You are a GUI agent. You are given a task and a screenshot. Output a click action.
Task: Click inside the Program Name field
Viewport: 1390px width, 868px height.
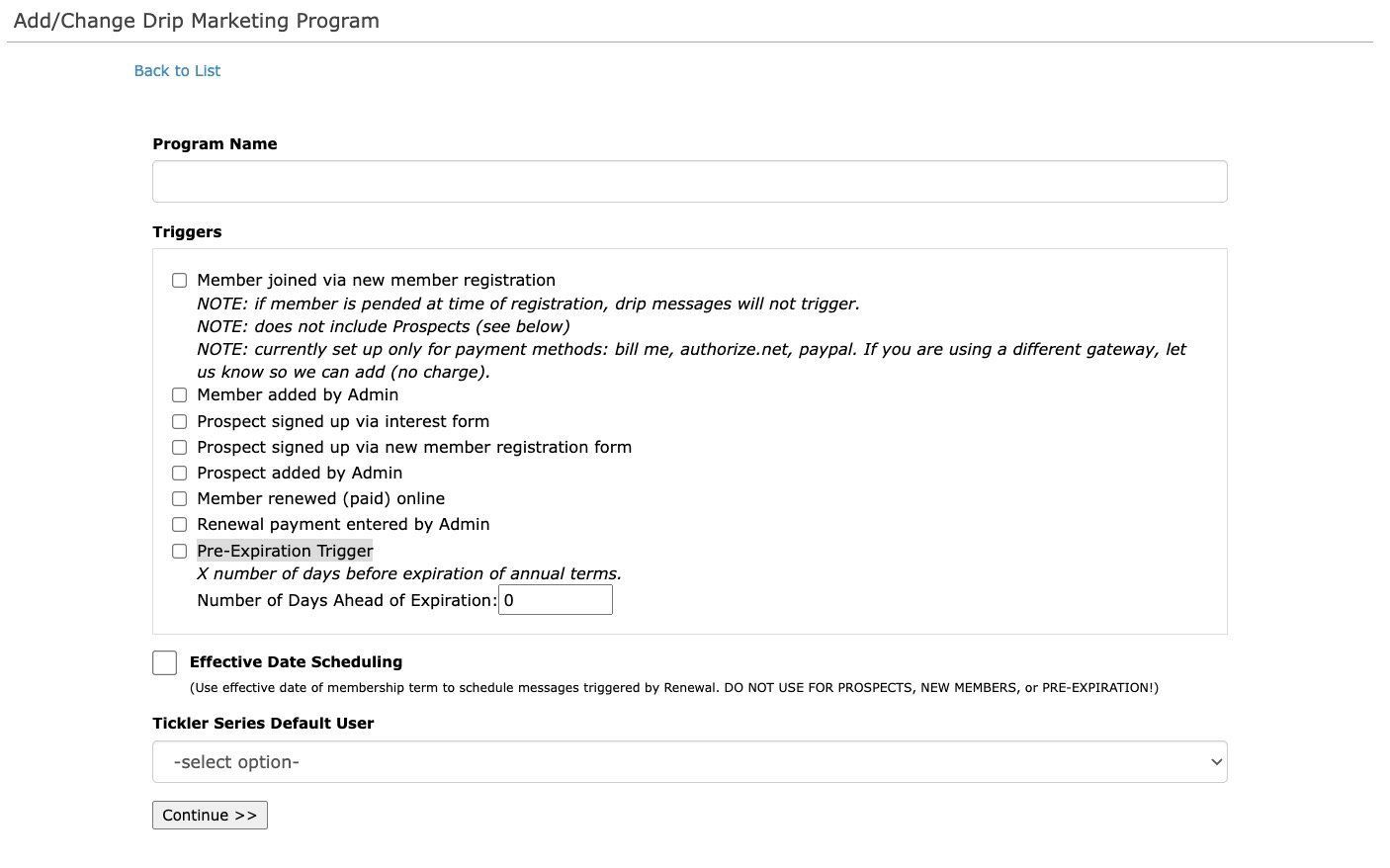coord(689,181)
